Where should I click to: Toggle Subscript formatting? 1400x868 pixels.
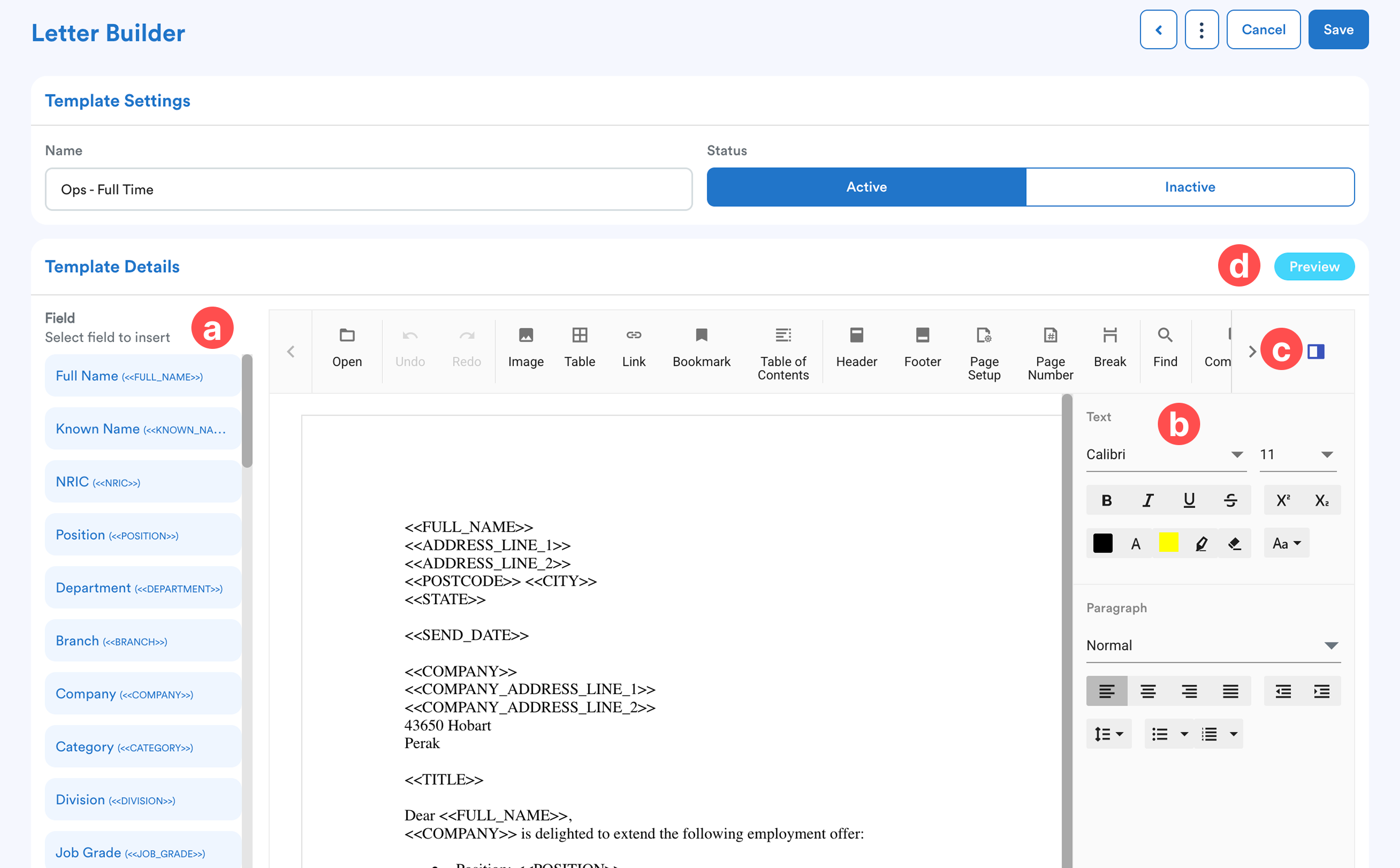pyautogui.click(x=1321, y=500)
